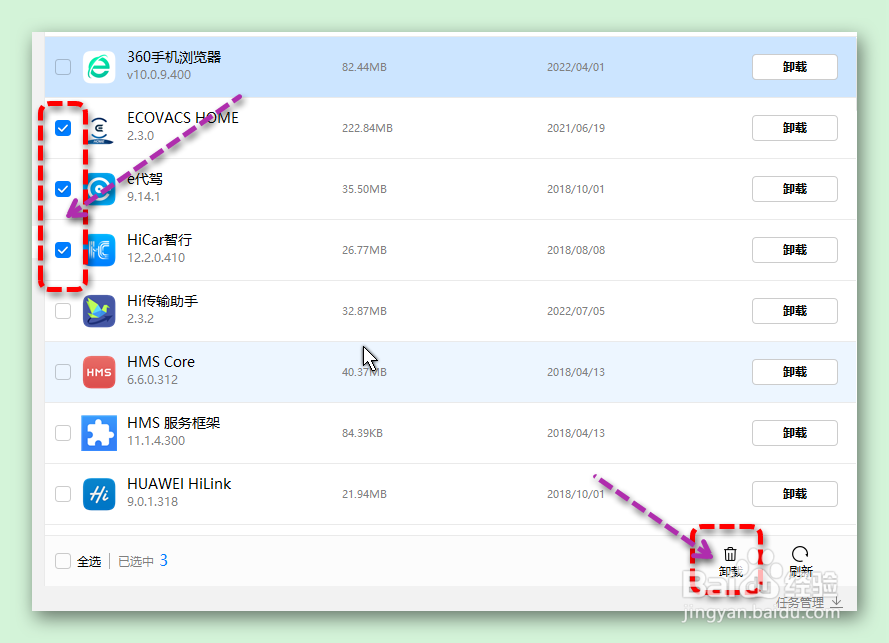Uncheck the ECOVACS HOME checkbox

(x=63, y=128)
